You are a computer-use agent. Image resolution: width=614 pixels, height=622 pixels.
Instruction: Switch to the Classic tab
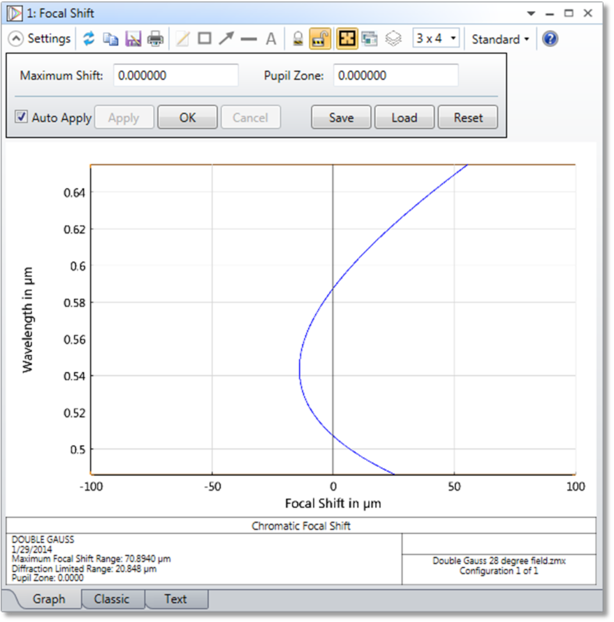[x=111, y=599]
